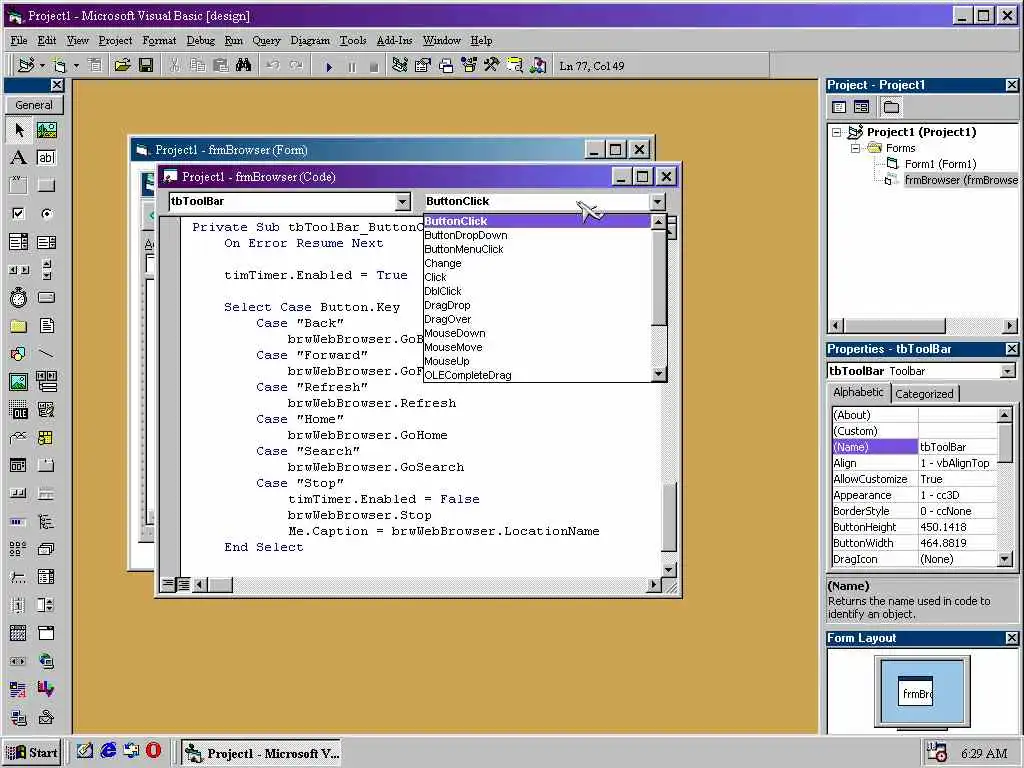Open the Toolbox toolbar icon
This screenshot has height=768, width=1024.
point(492,65)
